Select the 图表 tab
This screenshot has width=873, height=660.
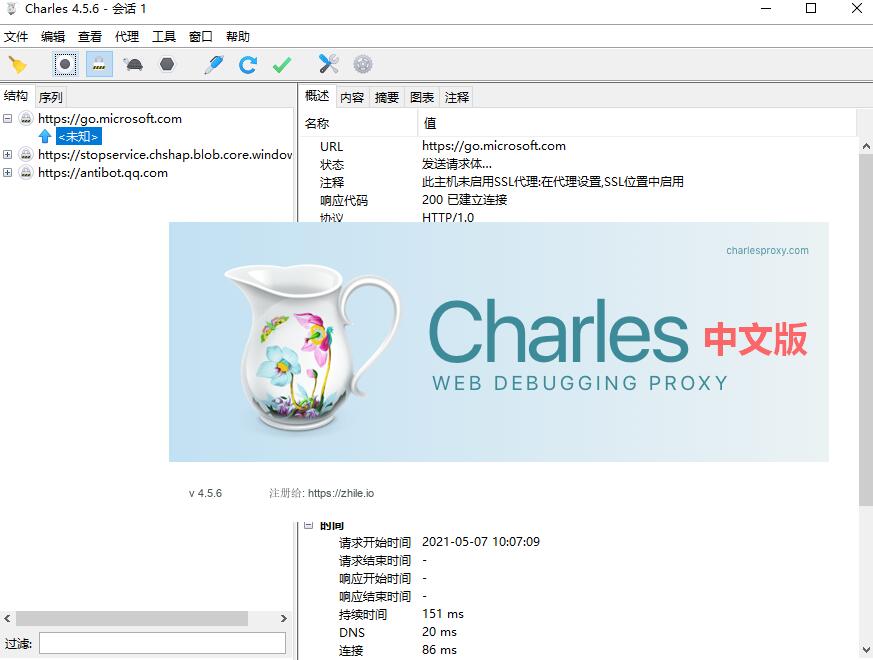tap(422, 97)
